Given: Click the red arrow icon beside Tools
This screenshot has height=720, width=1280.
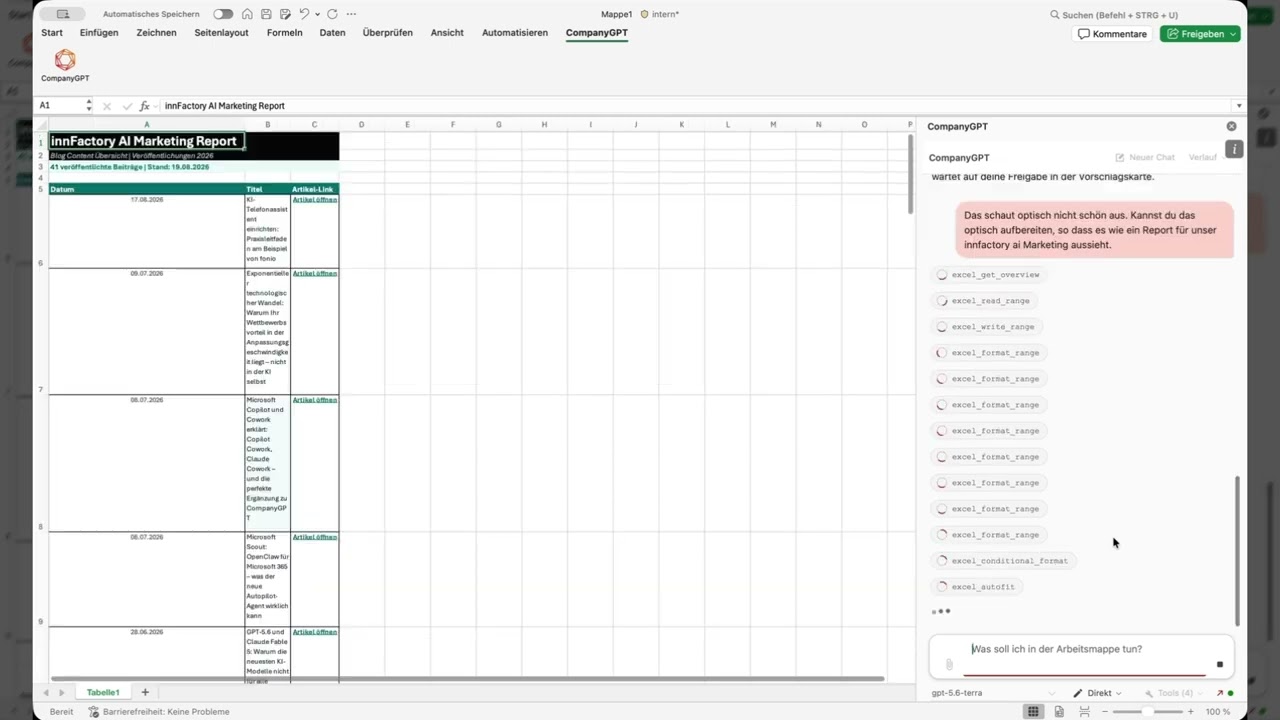Looking at the screenshot, I should tap(1219, 693).
